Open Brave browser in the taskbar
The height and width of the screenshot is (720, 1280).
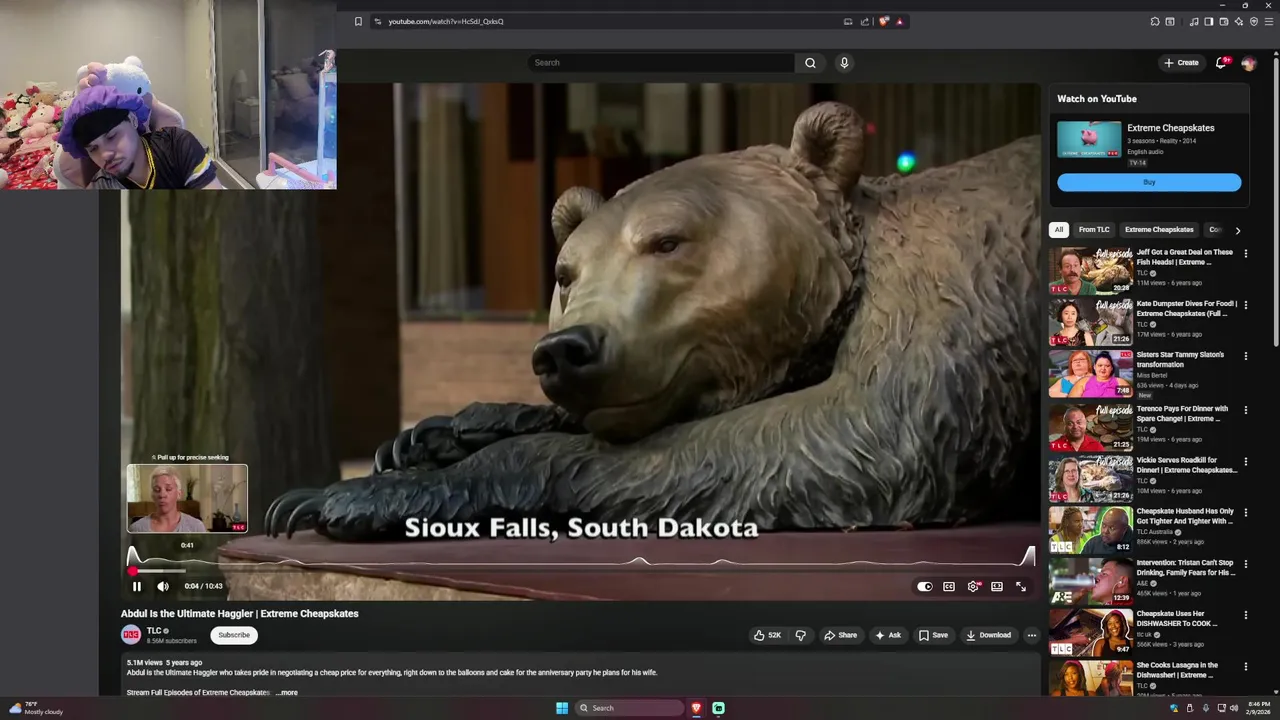tap(697, 708)
